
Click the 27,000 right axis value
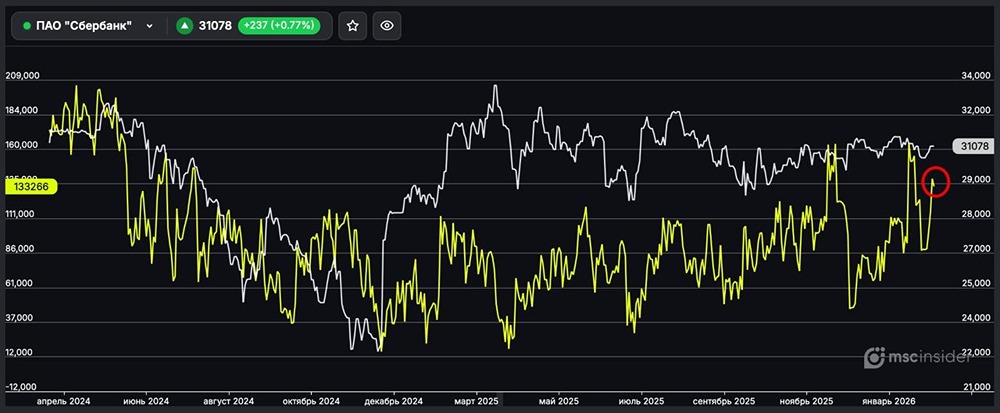(976, 249)
